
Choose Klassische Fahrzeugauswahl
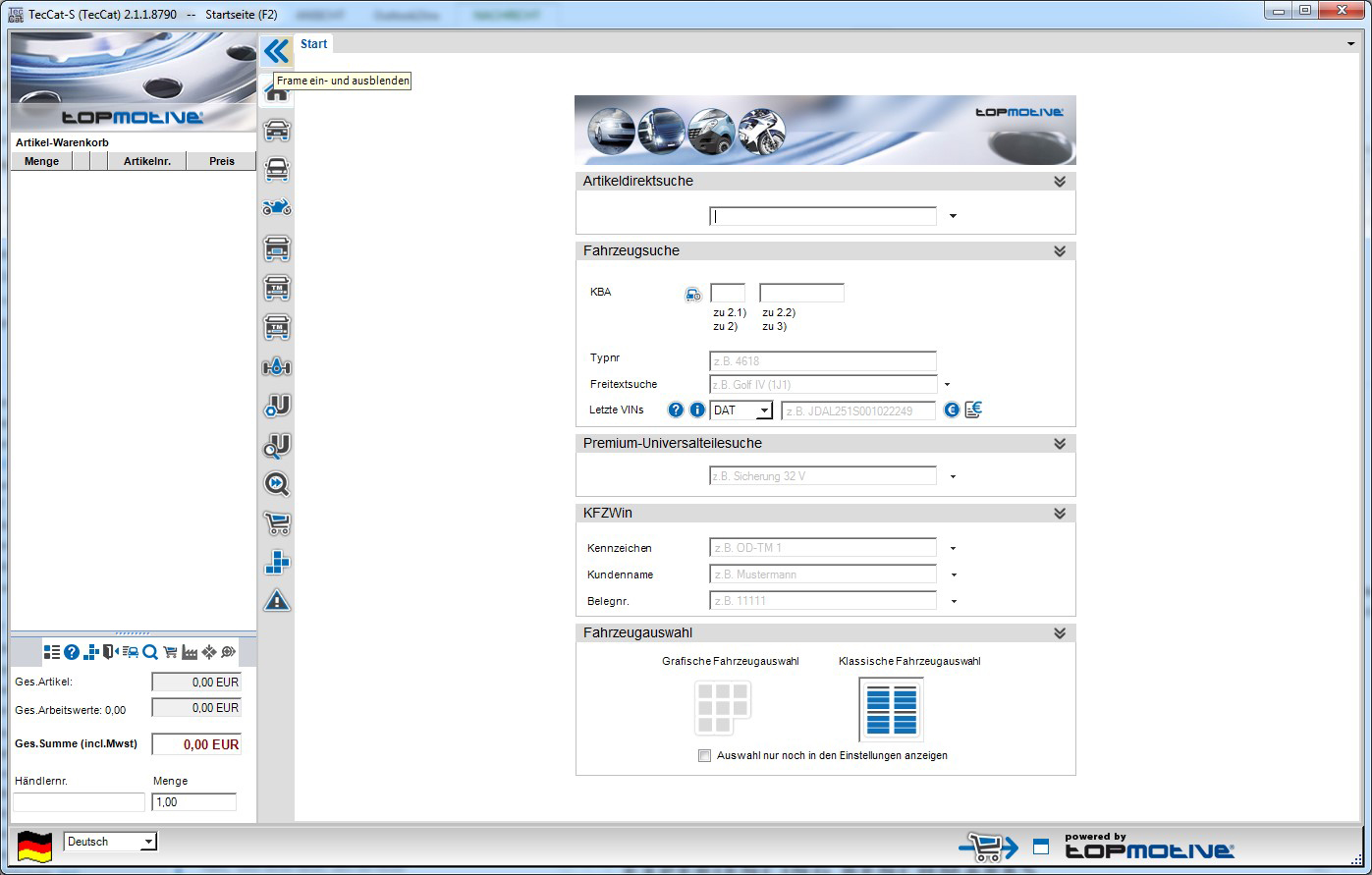pyautogui.click(x=891, y=709)
